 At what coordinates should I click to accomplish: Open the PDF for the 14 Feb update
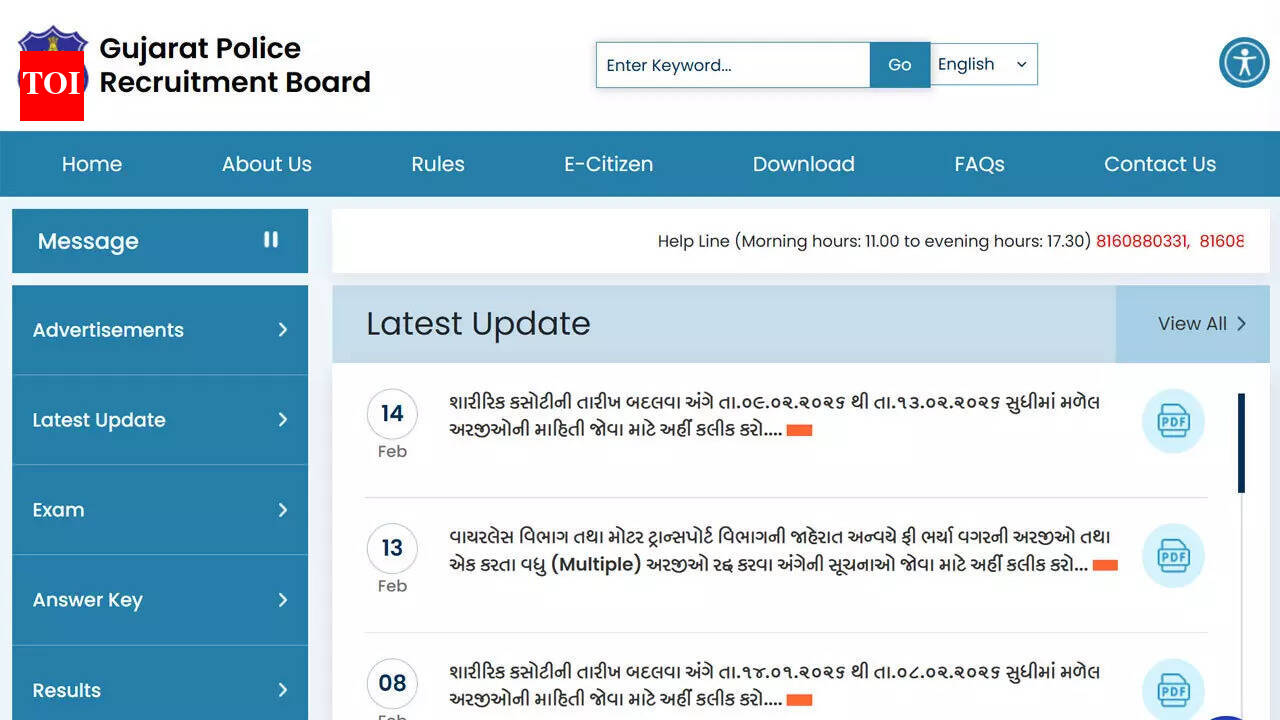(x=1172, y=421)
